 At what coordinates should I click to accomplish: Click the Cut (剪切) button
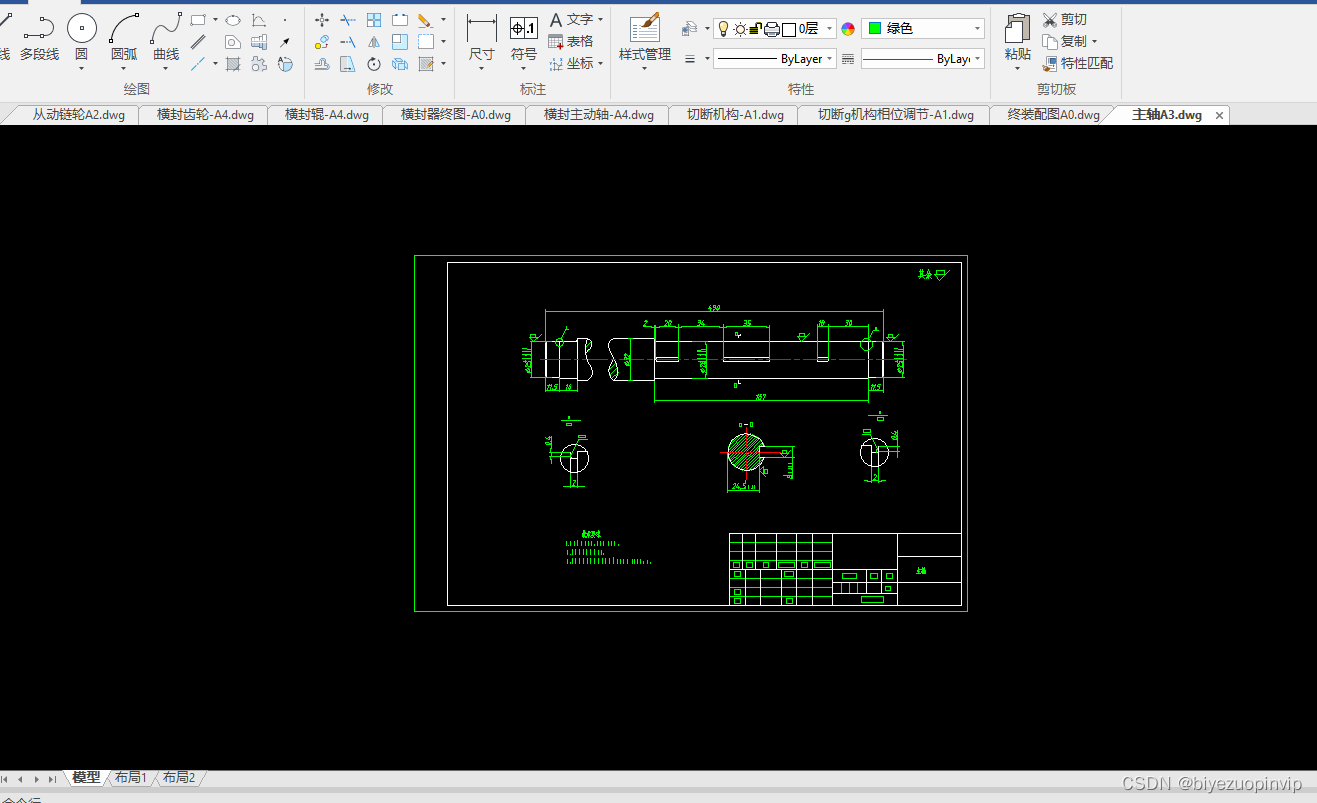[x=1064, y=19]
